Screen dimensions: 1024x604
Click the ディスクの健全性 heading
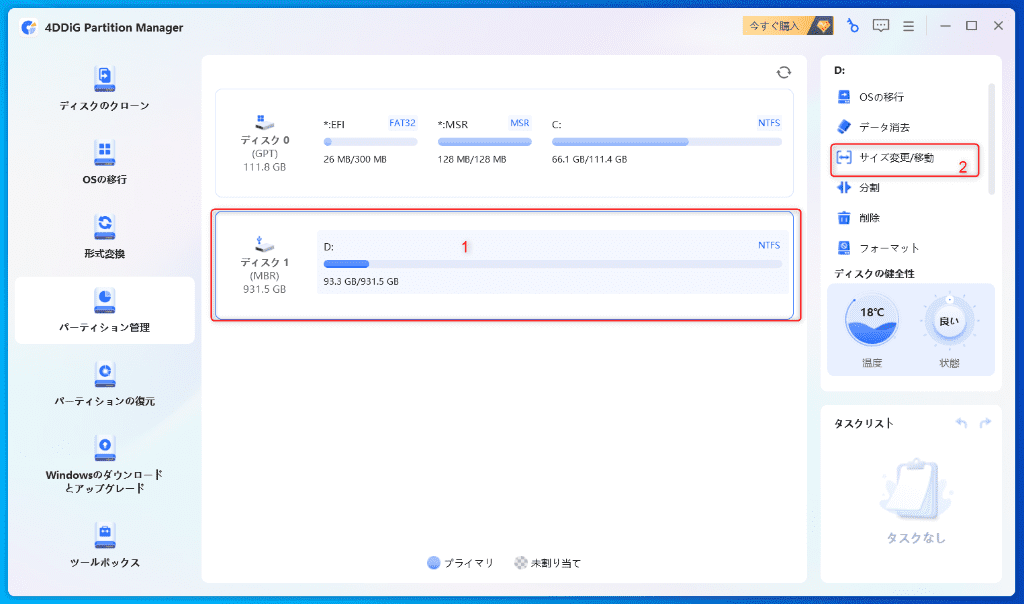[874, 274]
